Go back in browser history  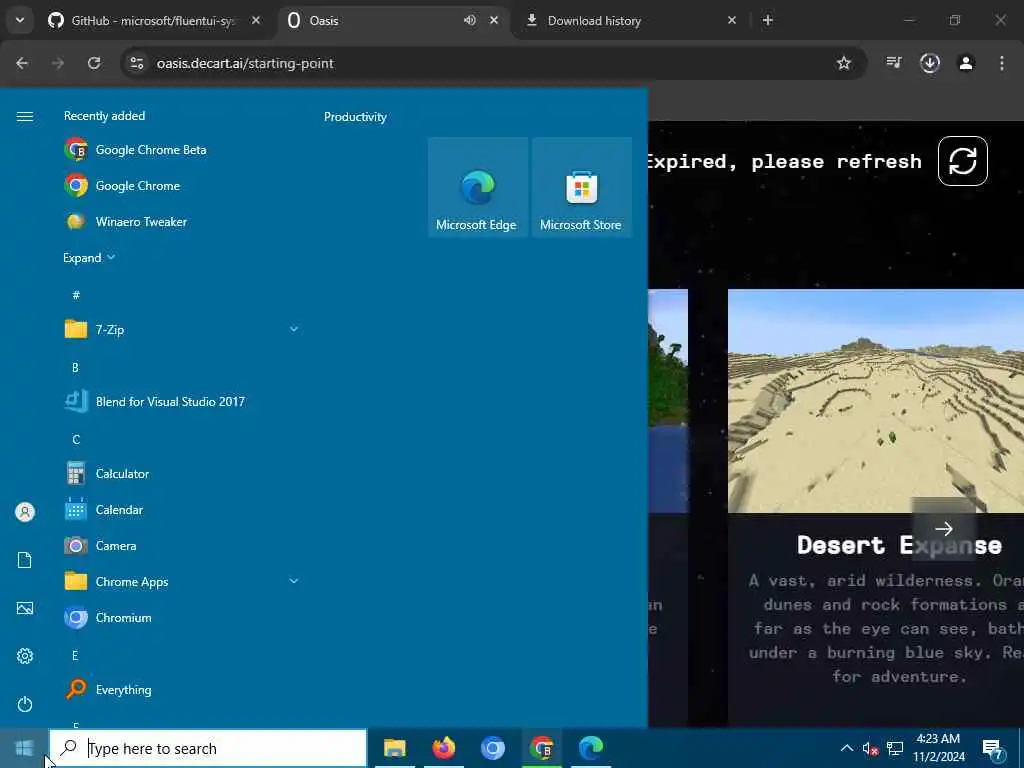click(22, 63)
